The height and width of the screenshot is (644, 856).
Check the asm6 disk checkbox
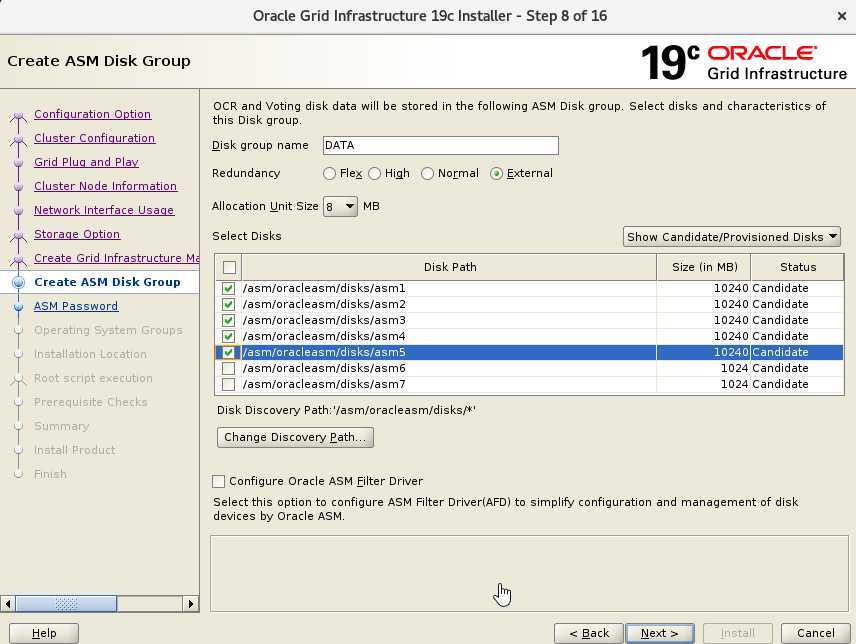(229, 368)
